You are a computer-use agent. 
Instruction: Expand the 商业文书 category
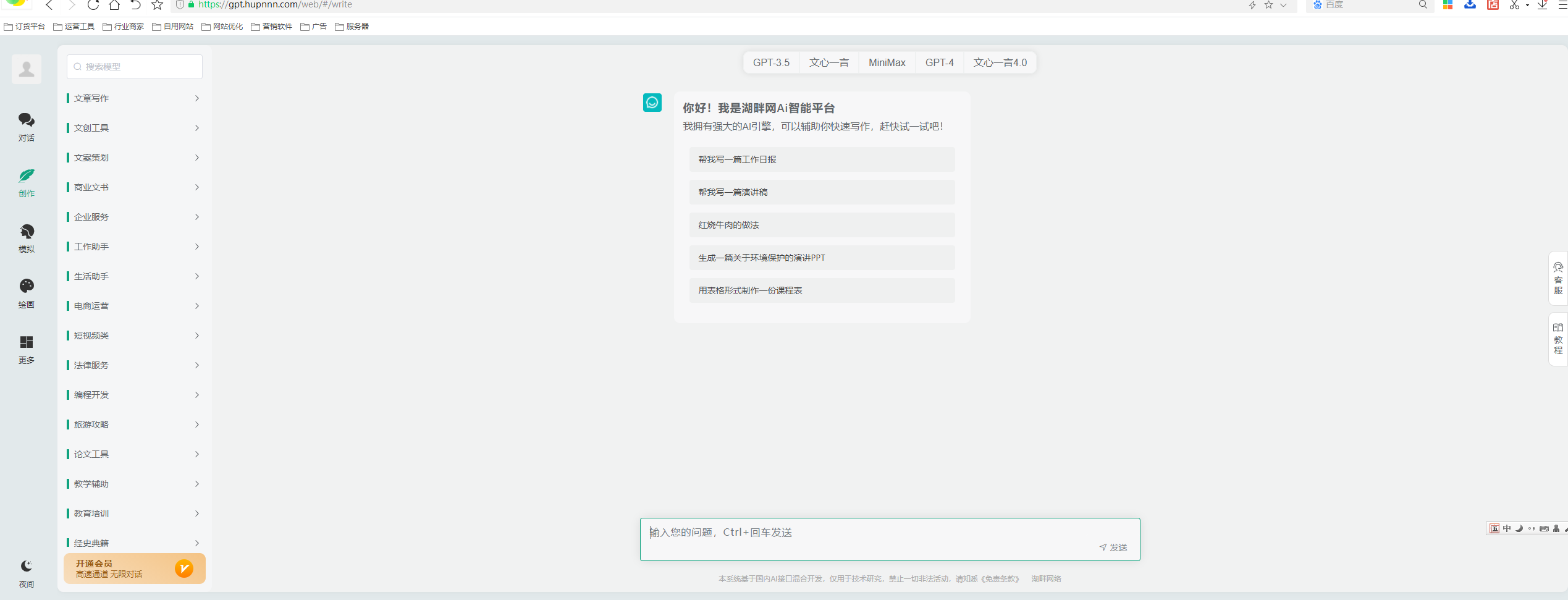(134, 187)
